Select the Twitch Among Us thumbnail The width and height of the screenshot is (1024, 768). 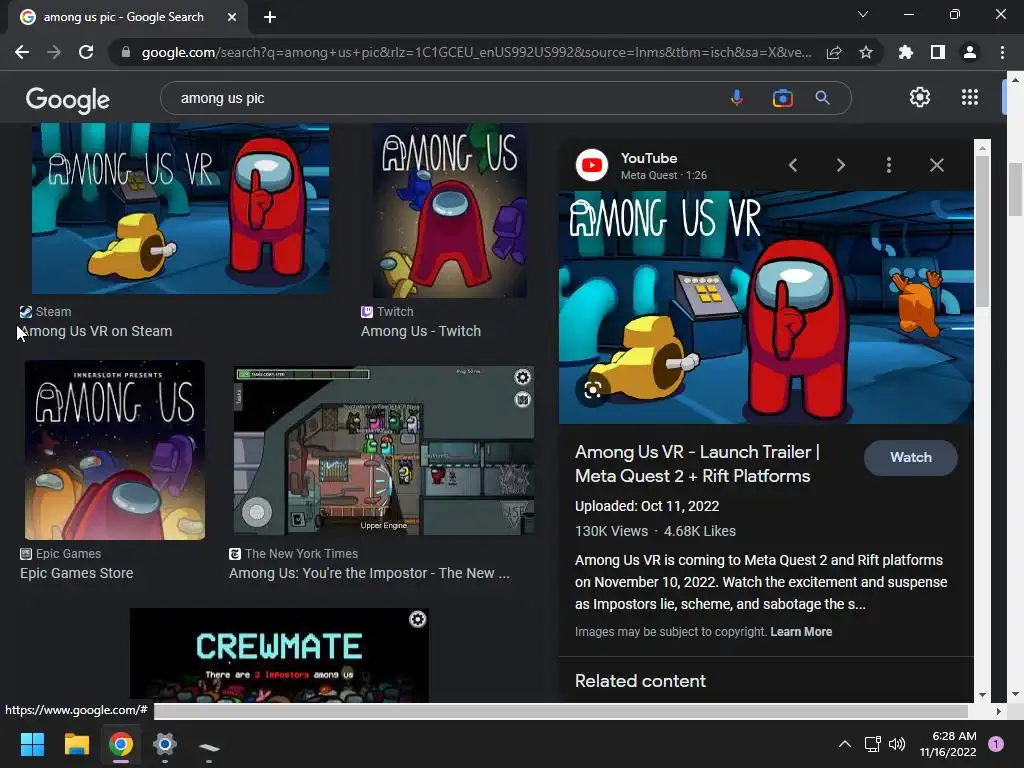pyautogui.click(x=450, y=210)
